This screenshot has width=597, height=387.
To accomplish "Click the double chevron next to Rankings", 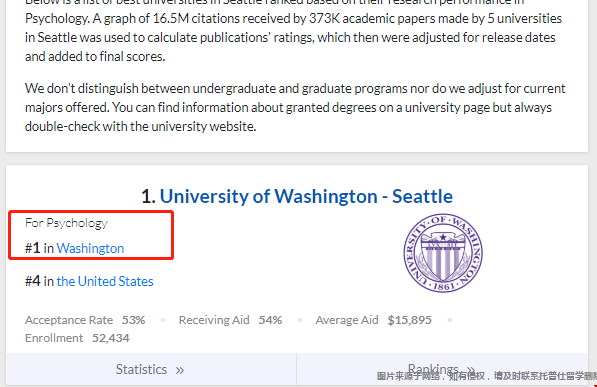I will (x=471, y=369).
